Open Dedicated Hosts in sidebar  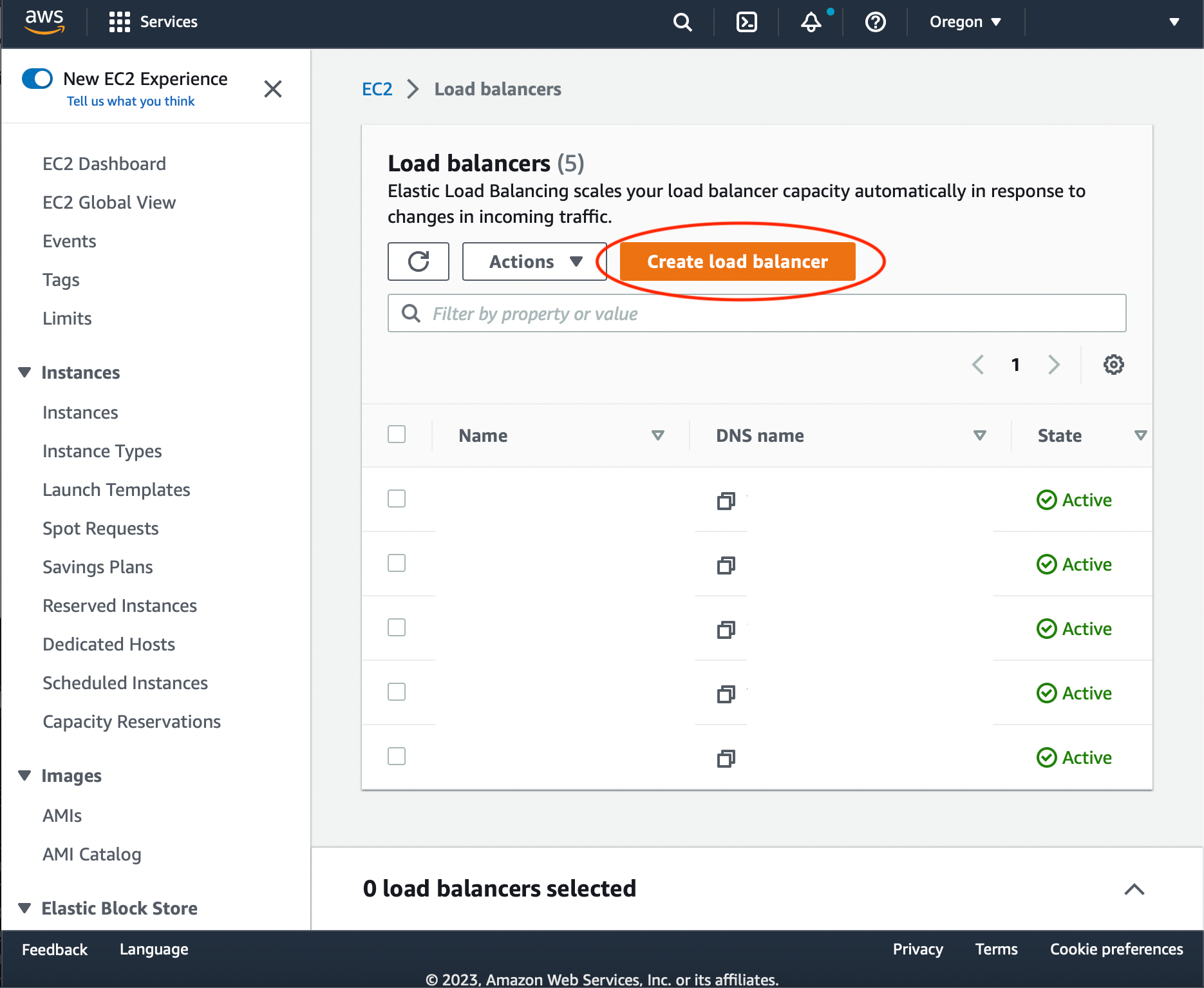[x=109, y=644]
